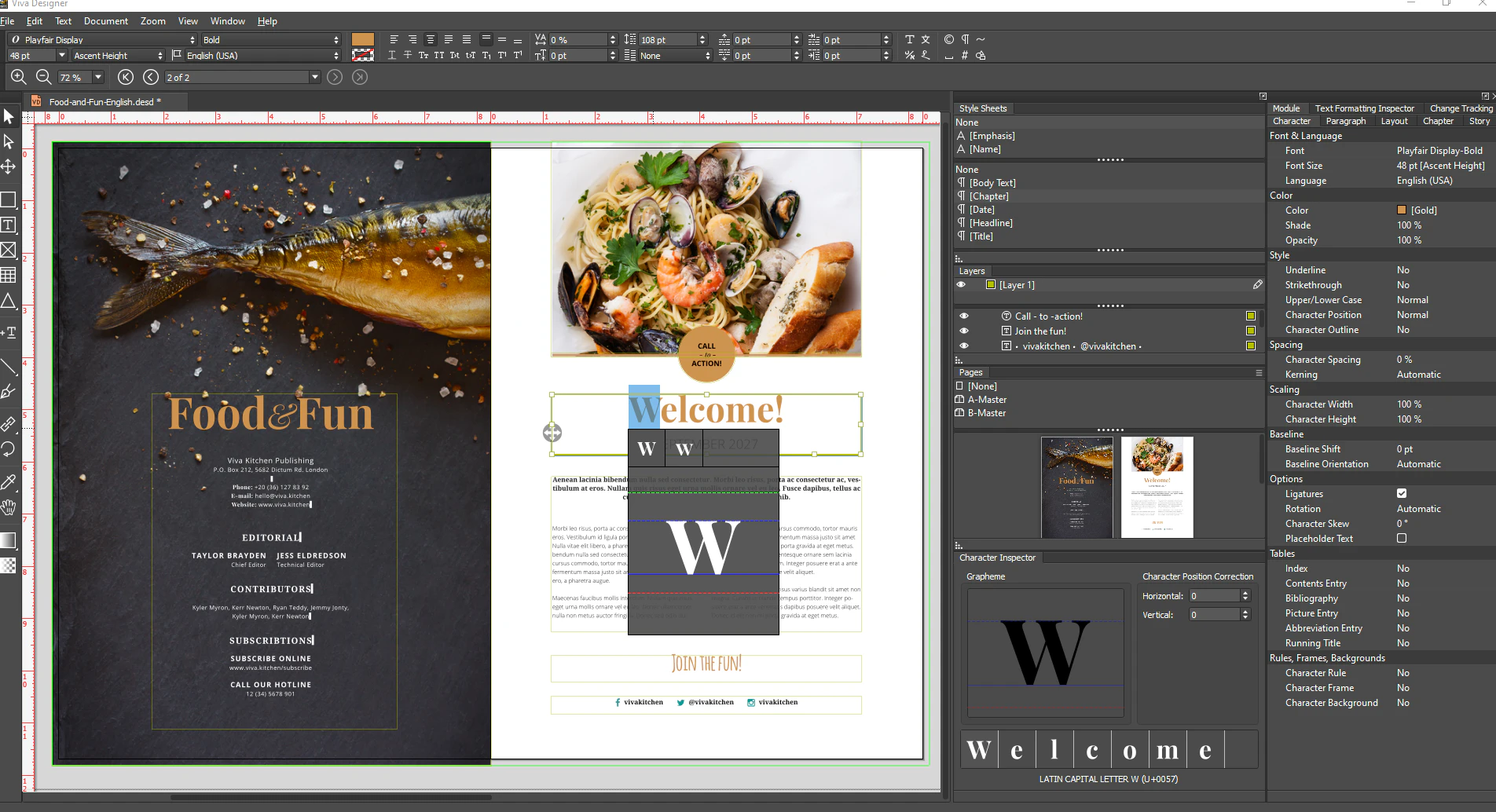Screen dimensions: 1496x812
Task: Click the [Gold] color swatch
Action: pyautogui.click(x=1402, y=210)
